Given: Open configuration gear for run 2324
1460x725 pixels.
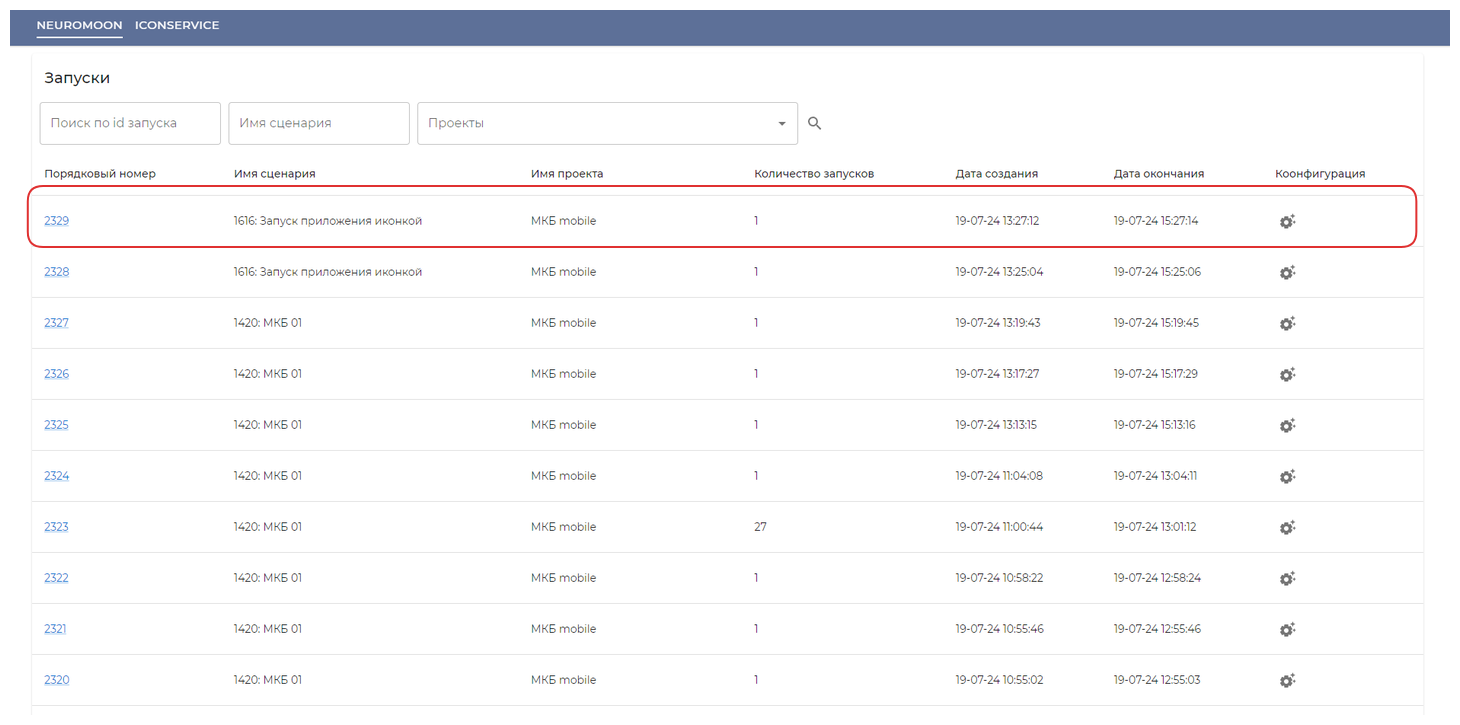Looking at the screenshot, I should [1287, 476].
